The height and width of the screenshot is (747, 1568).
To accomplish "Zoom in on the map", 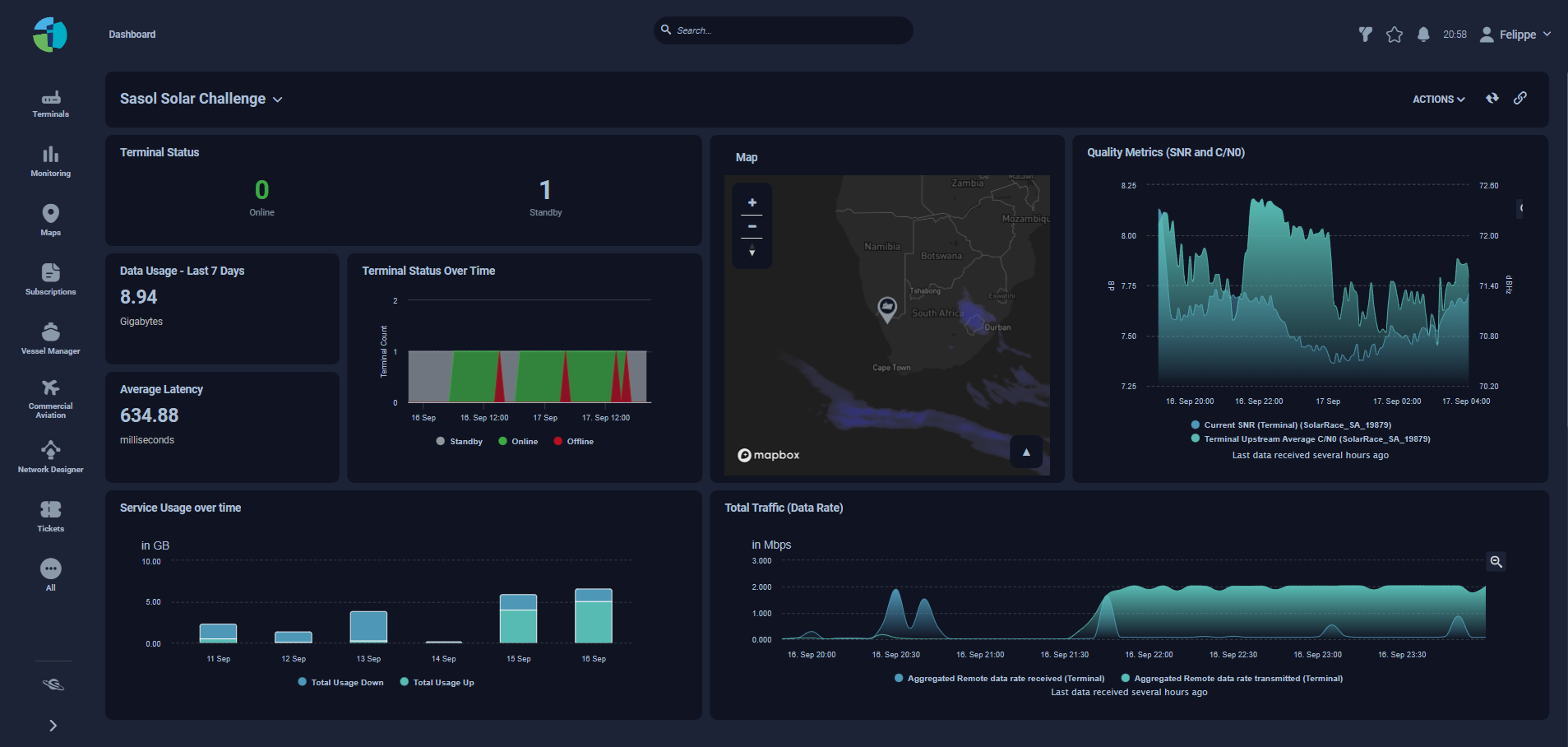I will coord(752,202).
